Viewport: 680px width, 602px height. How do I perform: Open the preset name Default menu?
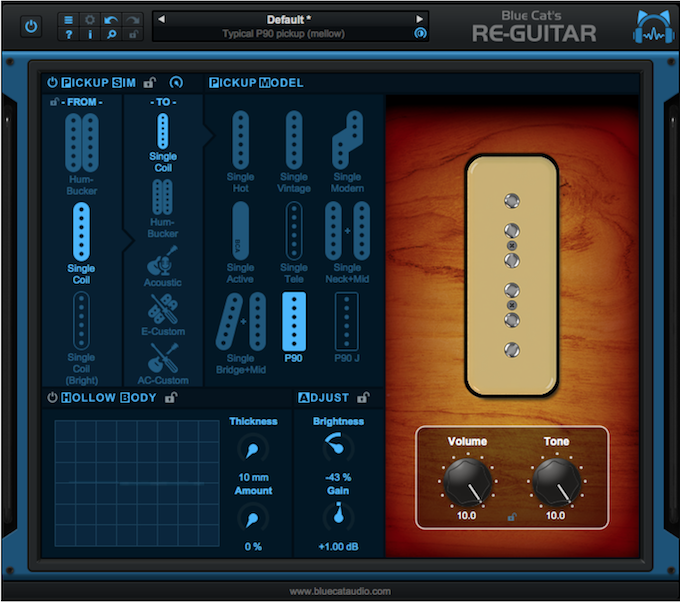click(x=289, y=20)
